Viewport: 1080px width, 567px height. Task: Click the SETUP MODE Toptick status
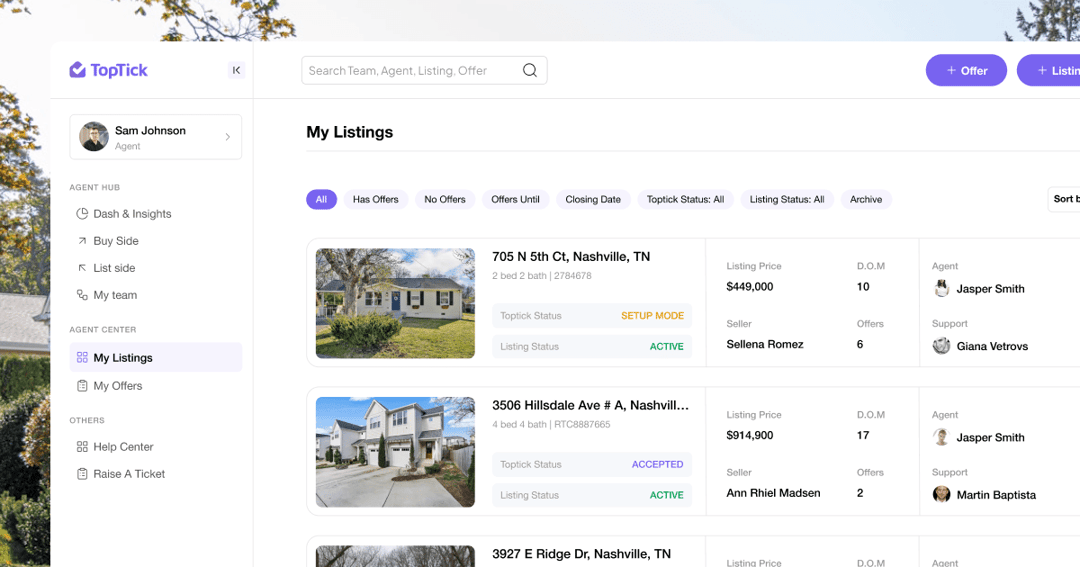click(652, 316)
